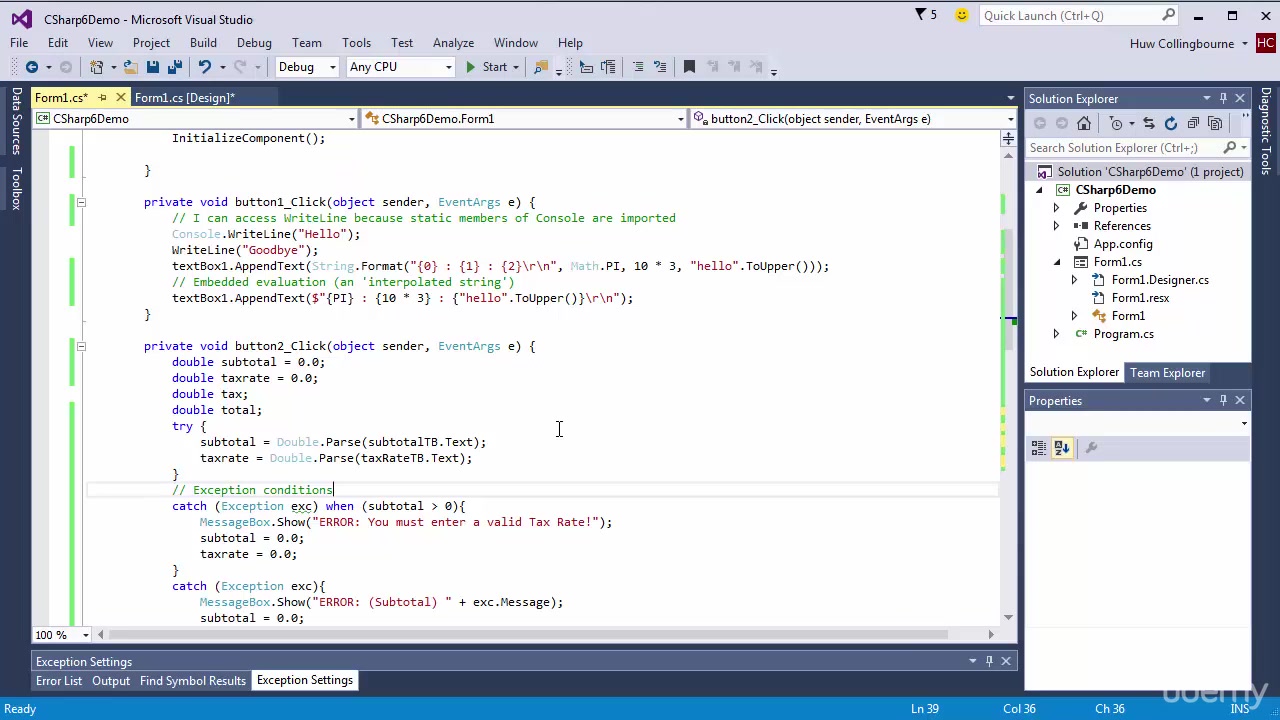Click the notifications flag icon

921,15
